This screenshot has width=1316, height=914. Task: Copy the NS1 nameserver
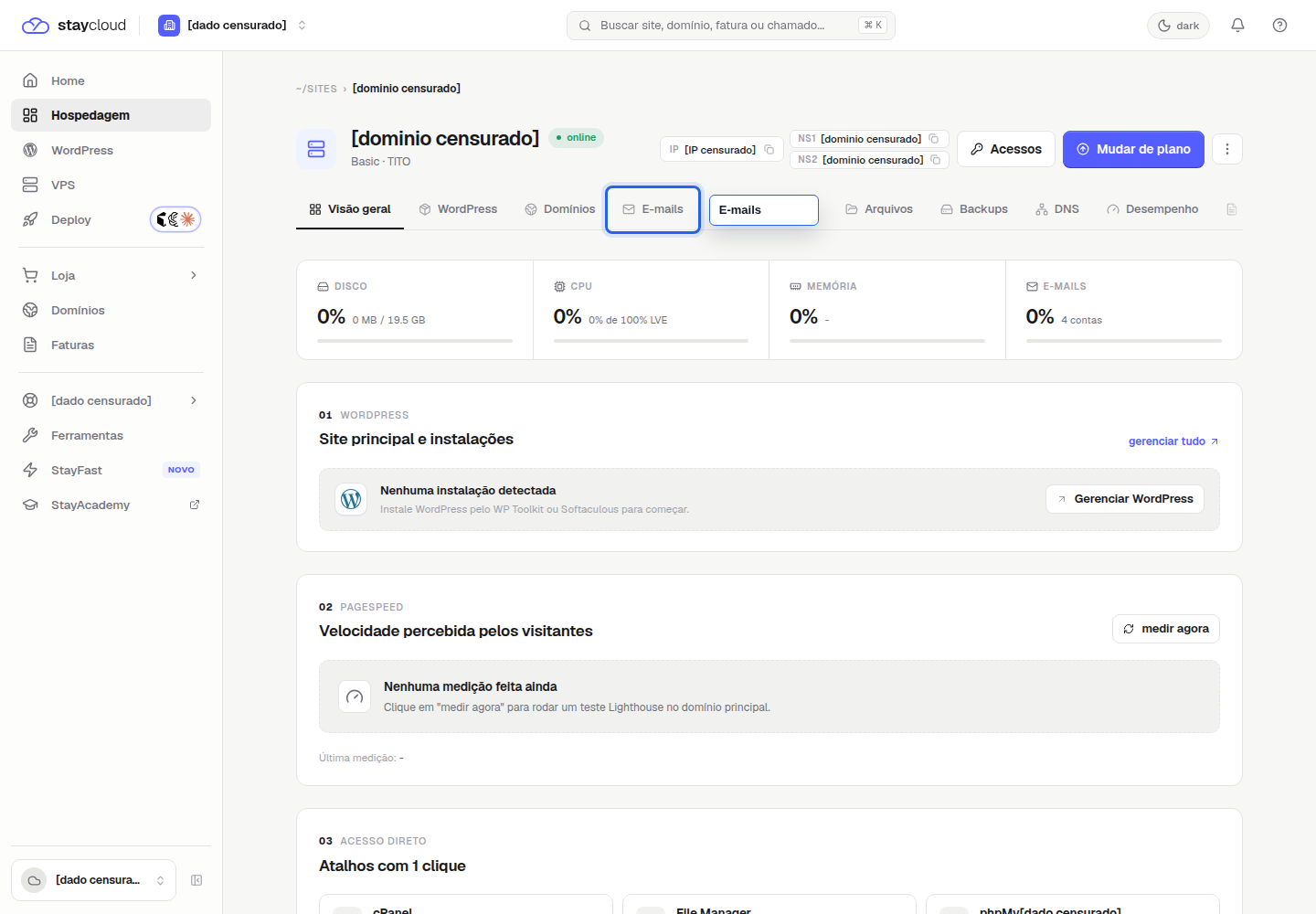(x=934, y=139)
